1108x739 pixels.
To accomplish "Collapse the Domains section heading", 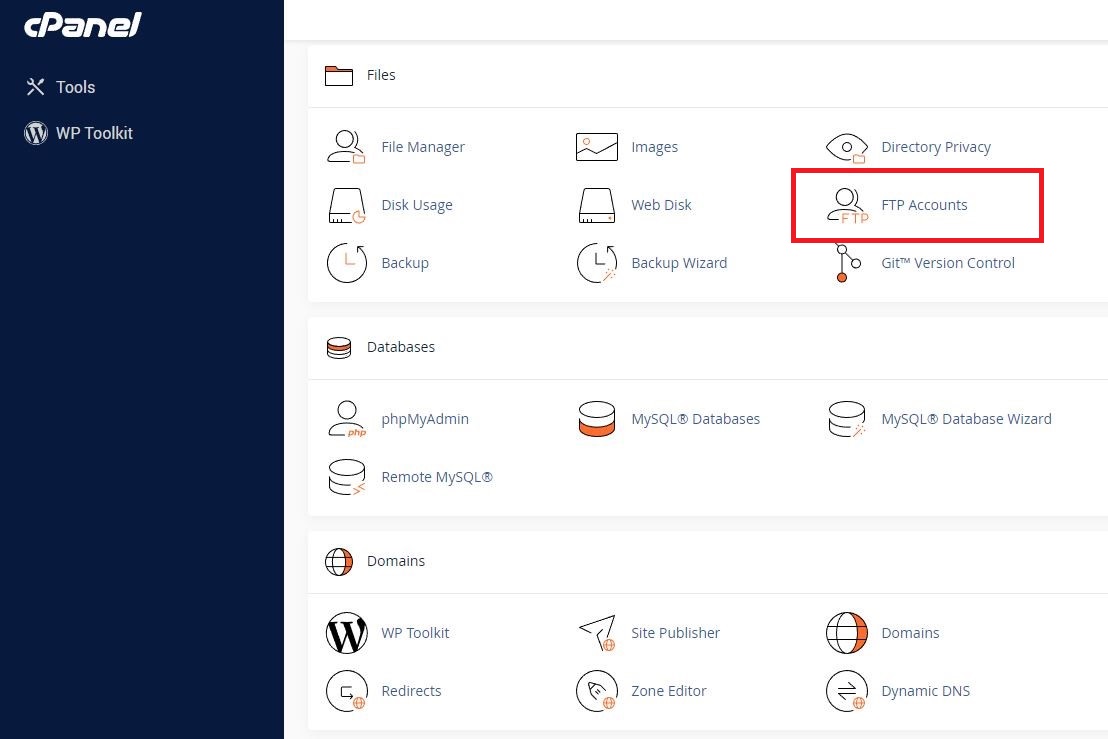I will point(396,561).
